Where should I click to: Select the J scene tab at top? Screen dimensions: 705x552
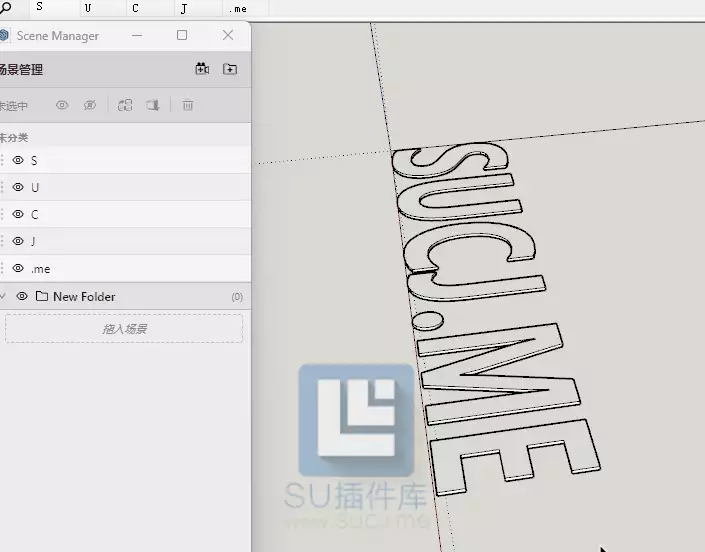[198, 9]
